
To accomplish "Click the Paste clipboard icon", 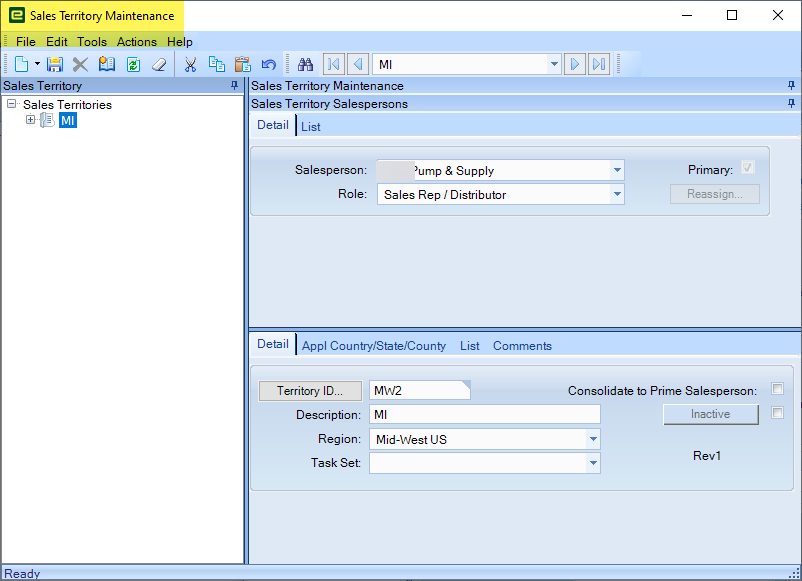I will point(243,64).
